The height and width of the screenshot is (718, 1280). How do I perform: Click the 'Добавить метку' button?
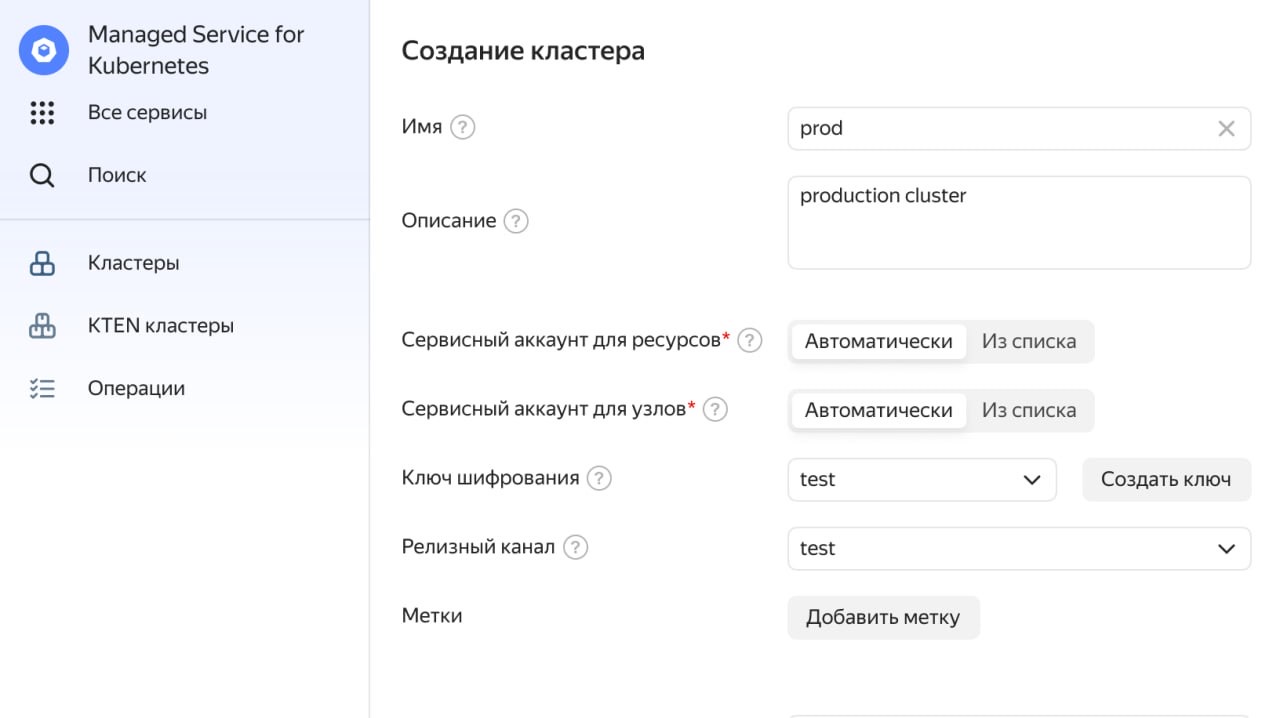tap(883, 617)
